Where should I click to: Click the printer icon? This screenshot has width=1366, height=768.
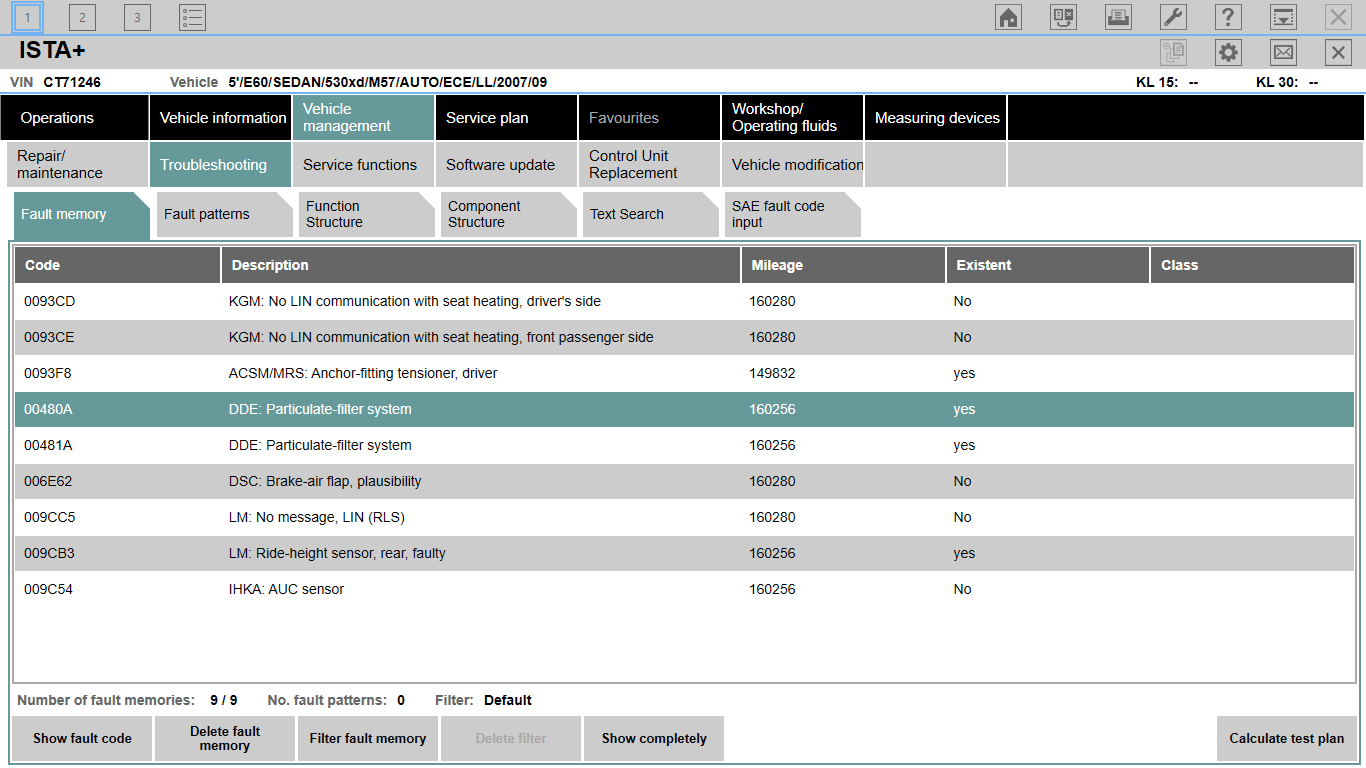[1118, 17]
